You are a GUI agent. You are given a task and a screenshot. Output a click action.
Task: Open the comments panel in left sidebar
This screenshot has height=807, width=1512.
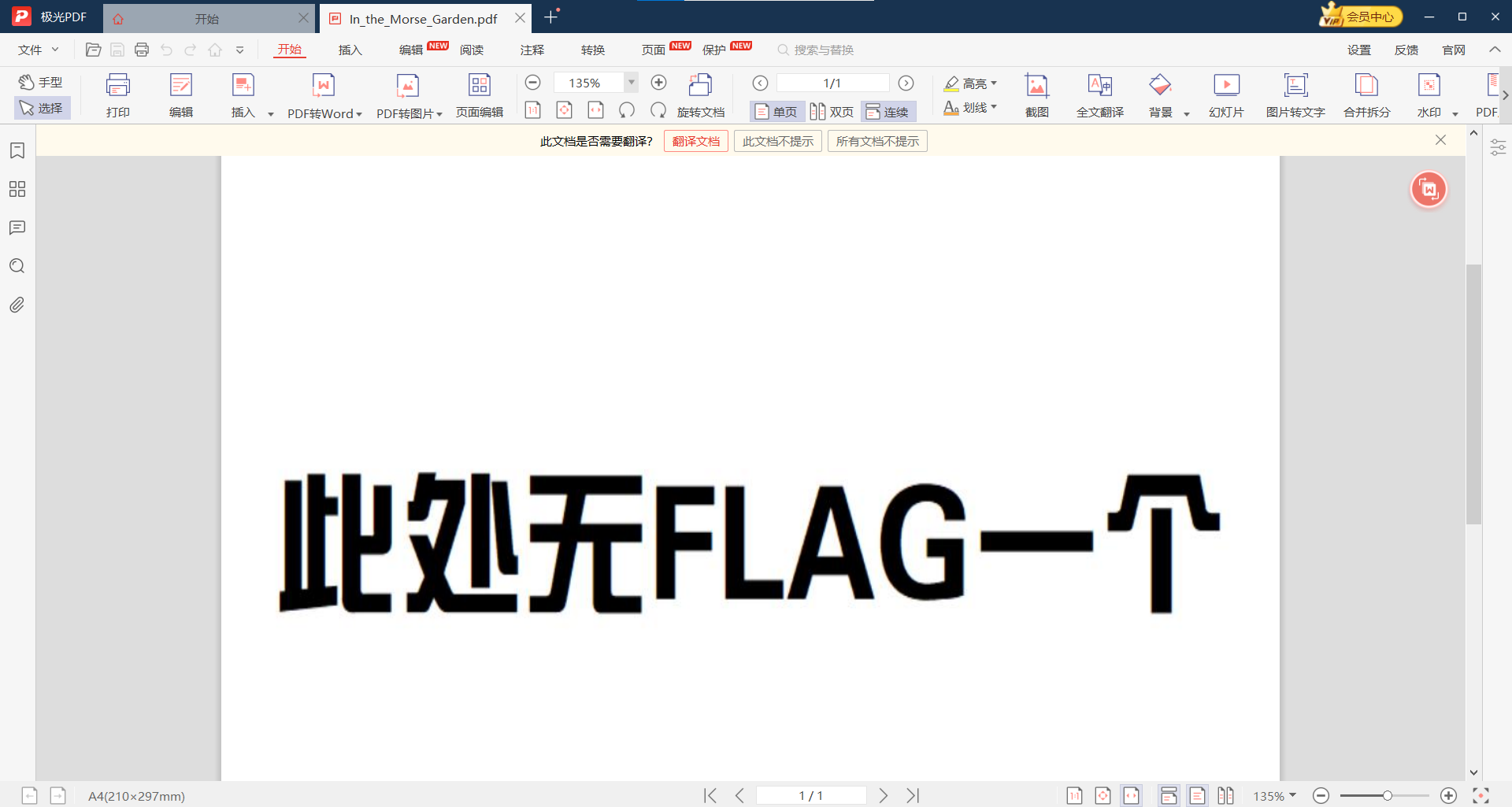click(17, 228)
